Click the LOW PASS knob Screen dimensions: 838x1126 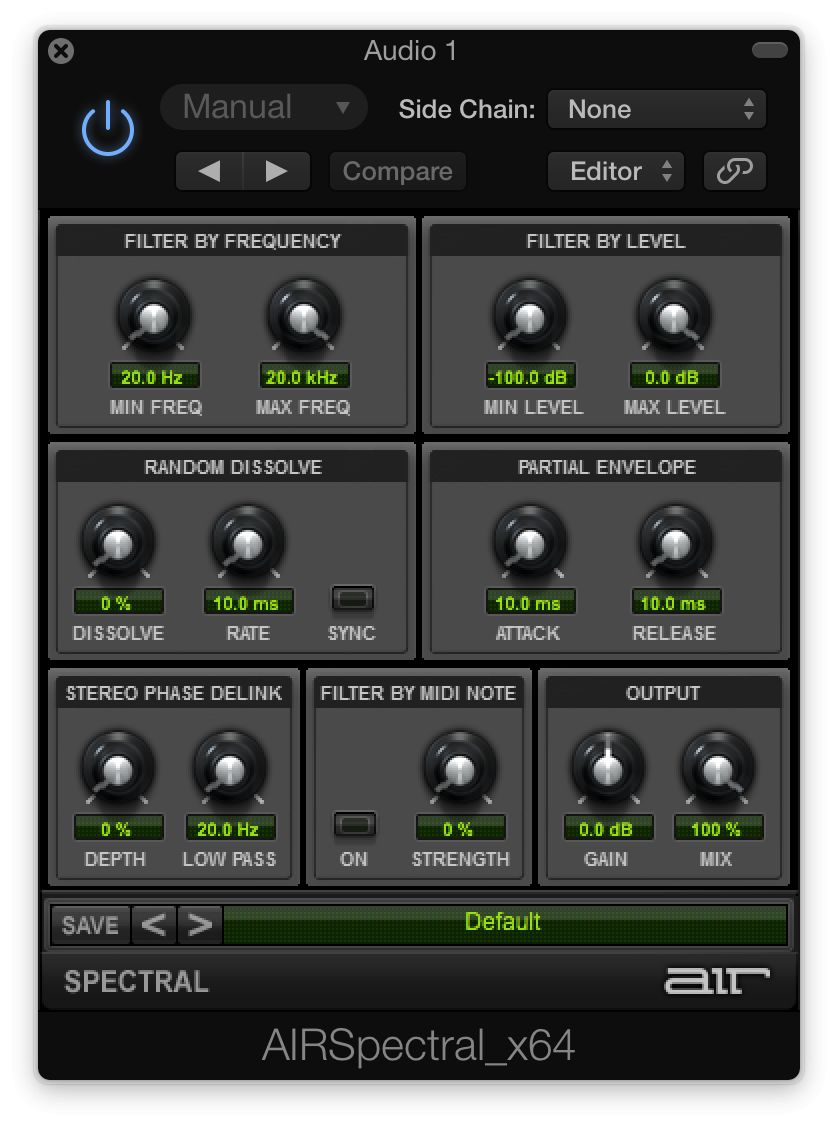230,768
